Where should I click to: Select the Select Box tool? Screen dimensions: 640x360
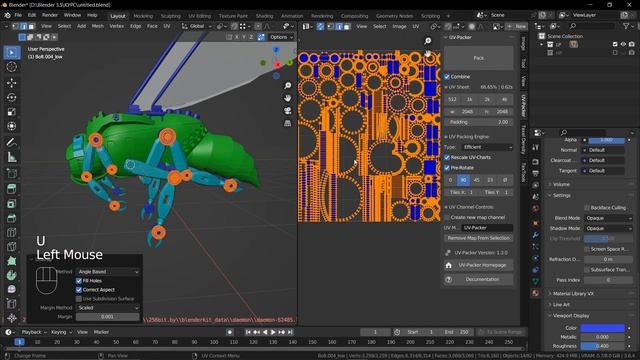pyautogui.click(x=11, y=53)
